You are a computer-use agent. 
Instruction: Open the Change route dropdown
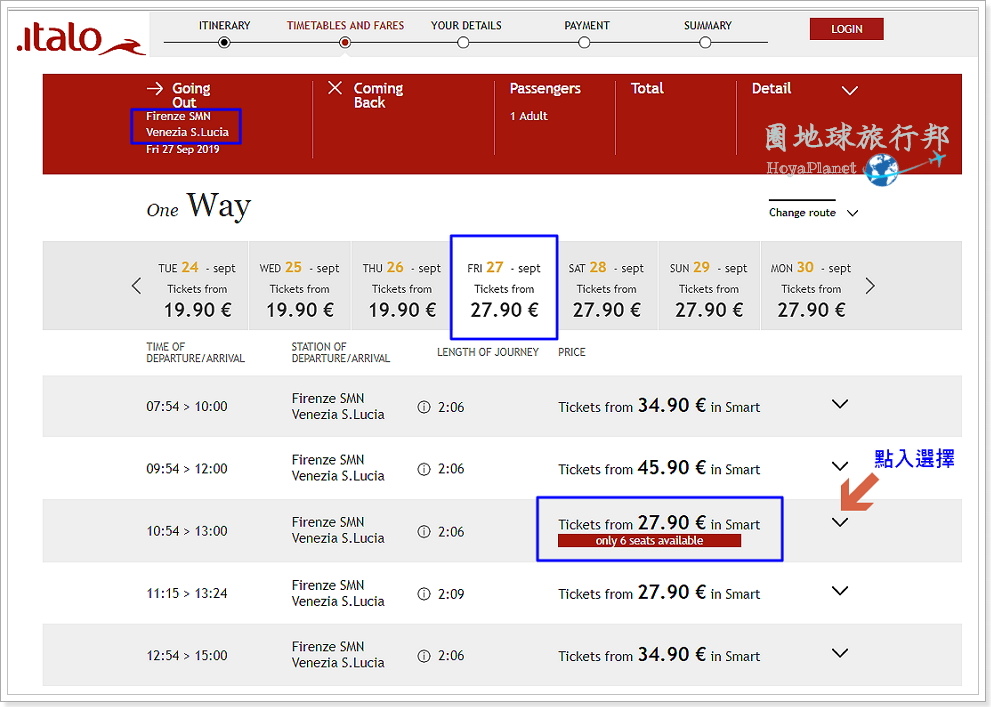point(813,212)
